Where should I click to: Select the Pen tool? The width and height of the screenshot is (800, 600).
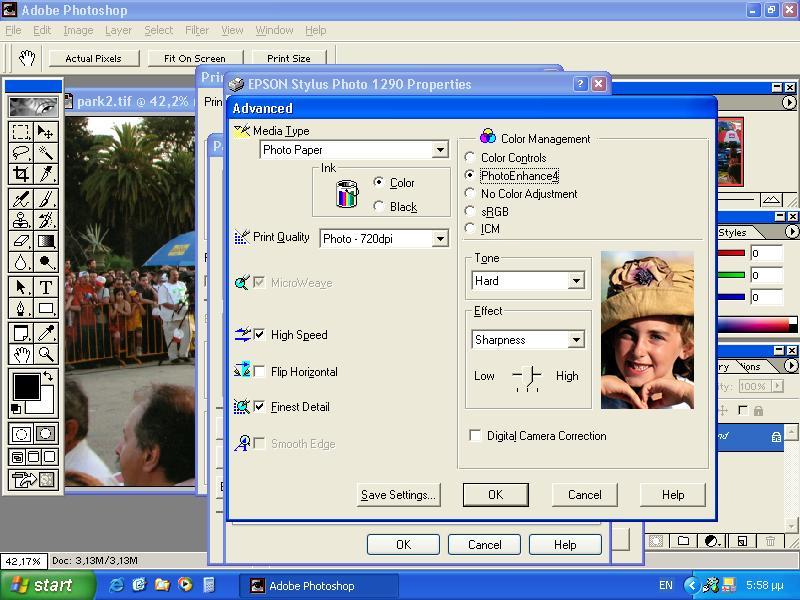click(x=21, y=308)
